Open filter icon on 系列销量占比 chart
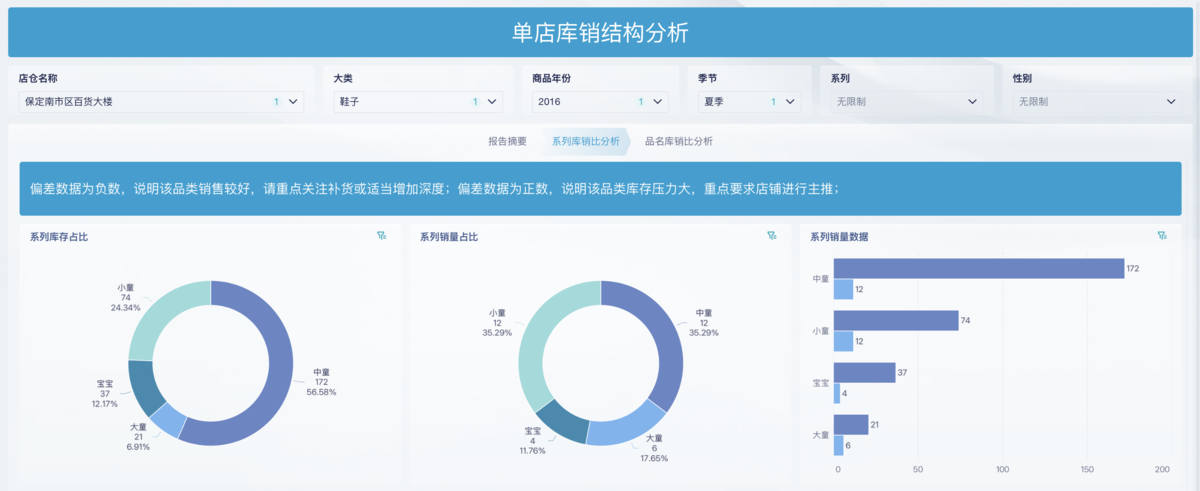This screenshot has width=1200, height=491. pos(771,236)
